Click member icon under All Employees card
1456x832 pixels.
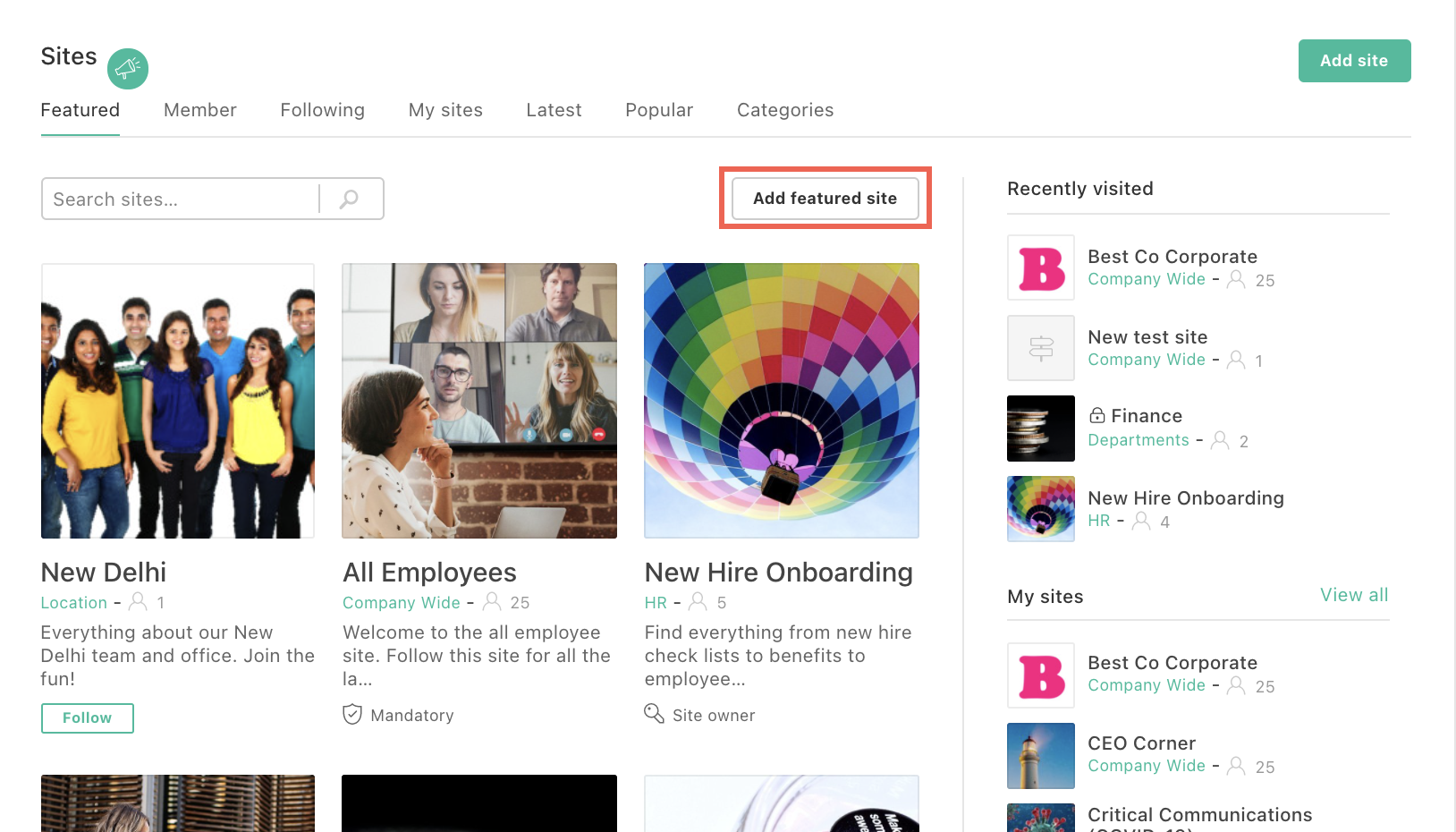[x=492, y=601]
